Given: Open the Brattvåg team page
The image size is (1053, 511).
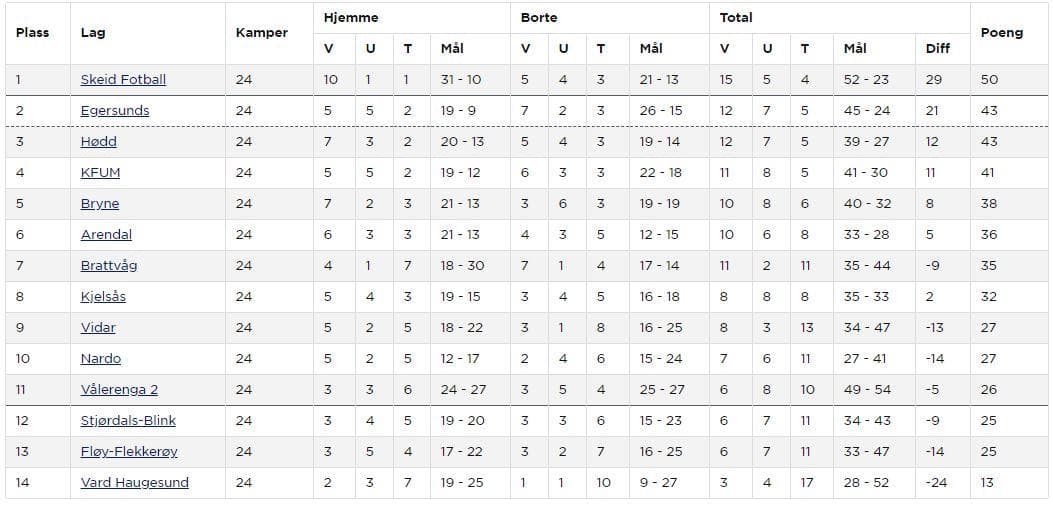Looking at the screenshot, I should (109, 266).
